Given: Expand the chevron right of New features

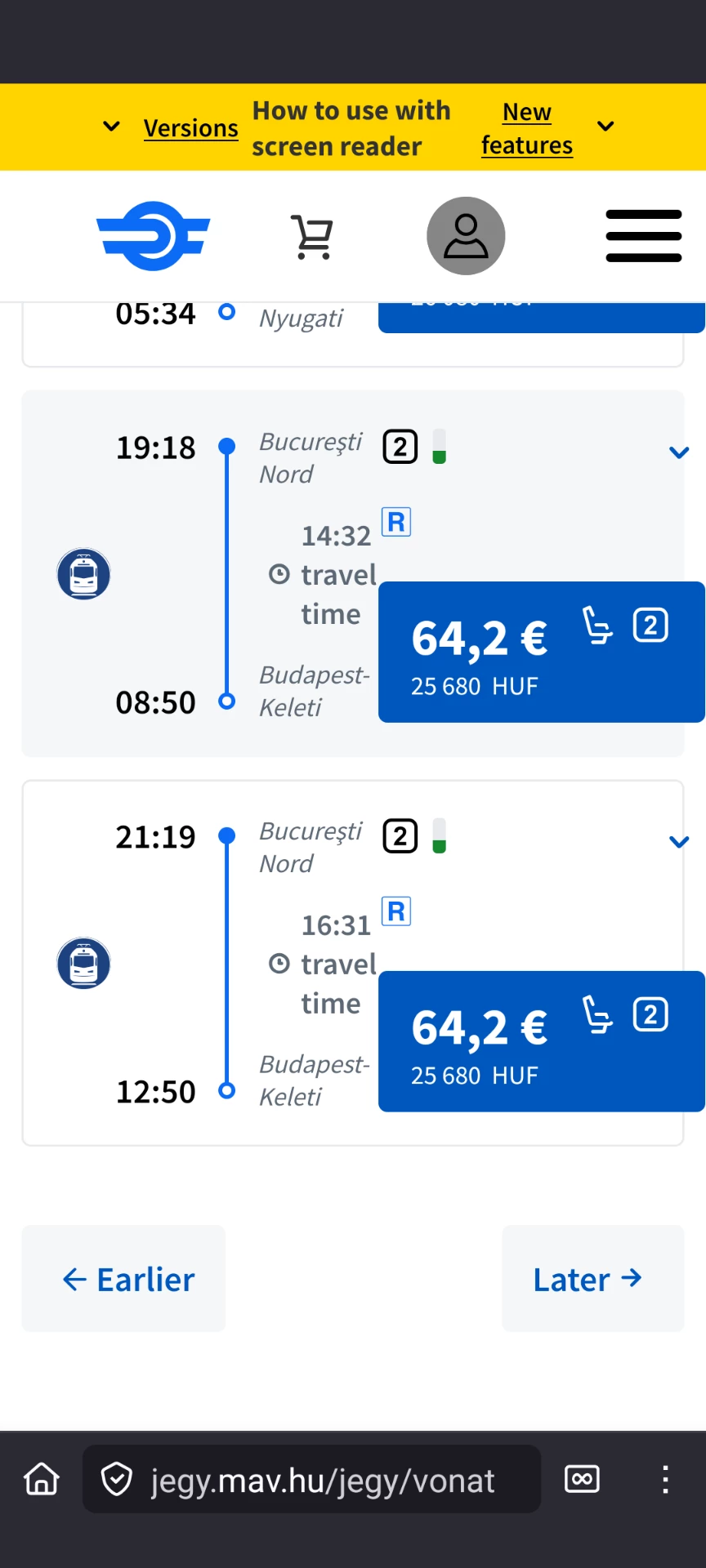Looking at the screenshot, I should pos(605,127).
